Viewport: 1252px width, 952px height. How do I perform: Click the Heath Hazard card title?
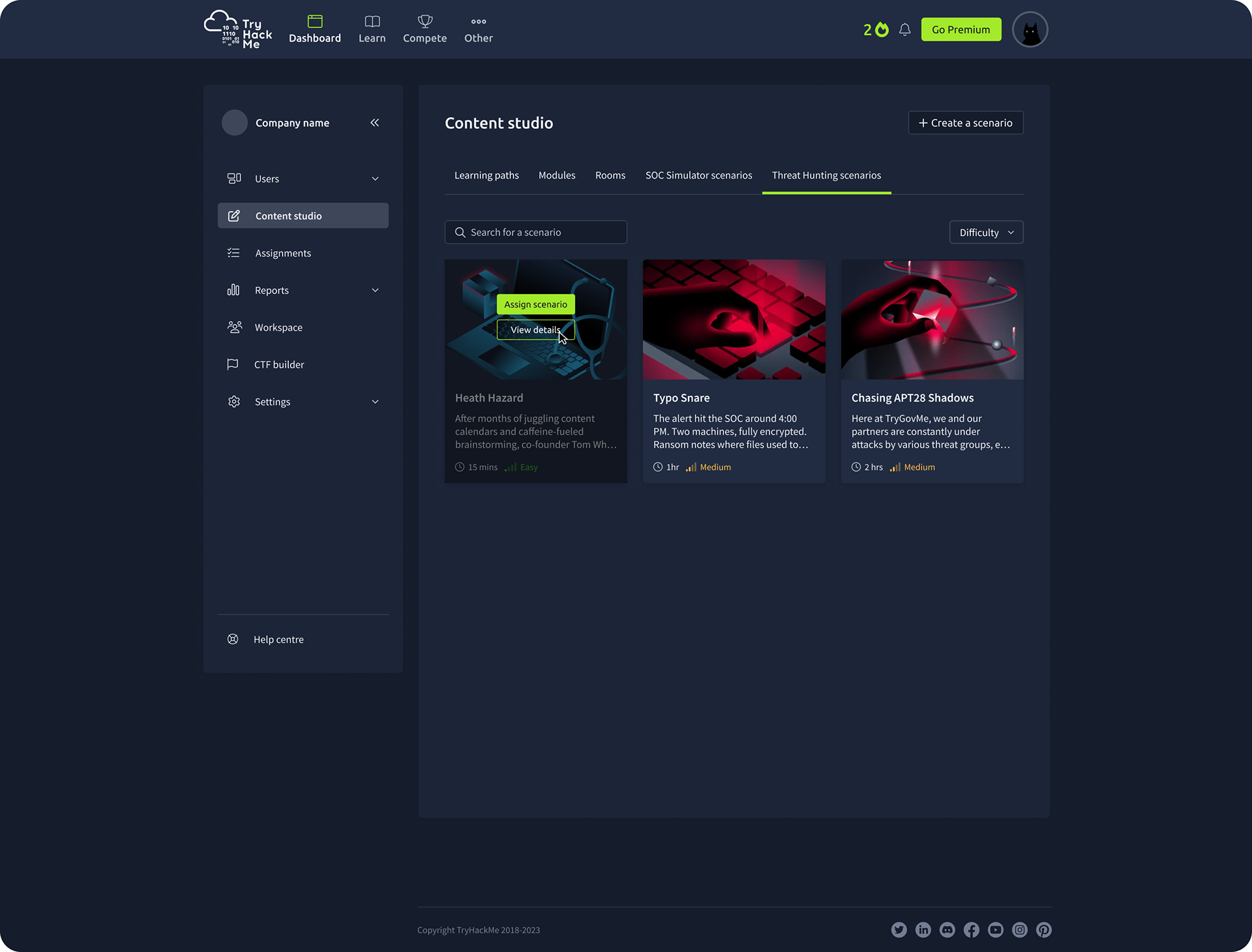click(x=489, y=398)
